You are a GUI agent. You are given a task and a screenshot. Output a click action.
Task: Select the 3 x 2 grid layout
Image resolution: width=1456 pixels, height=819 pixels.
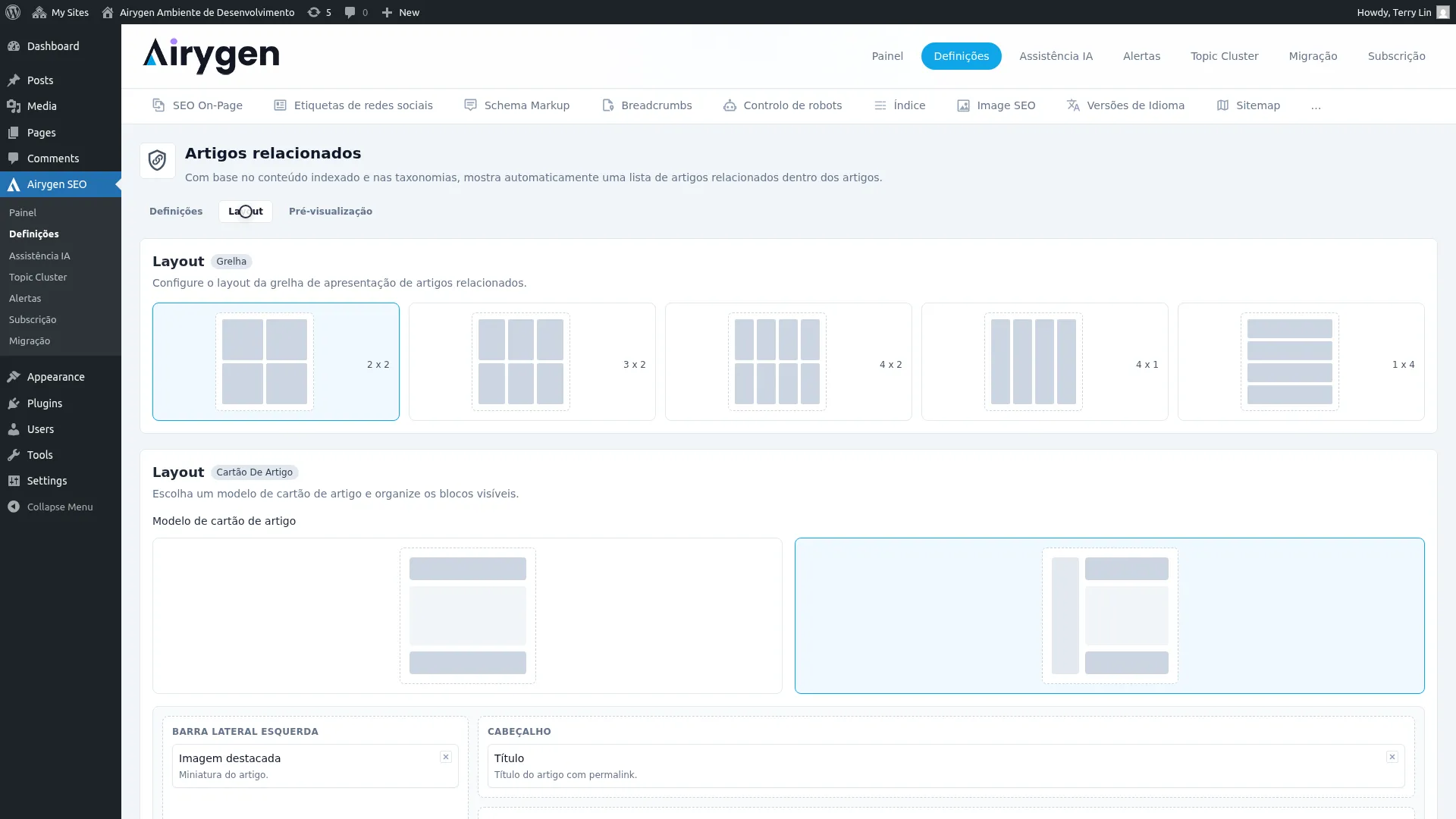click(532, 362)
